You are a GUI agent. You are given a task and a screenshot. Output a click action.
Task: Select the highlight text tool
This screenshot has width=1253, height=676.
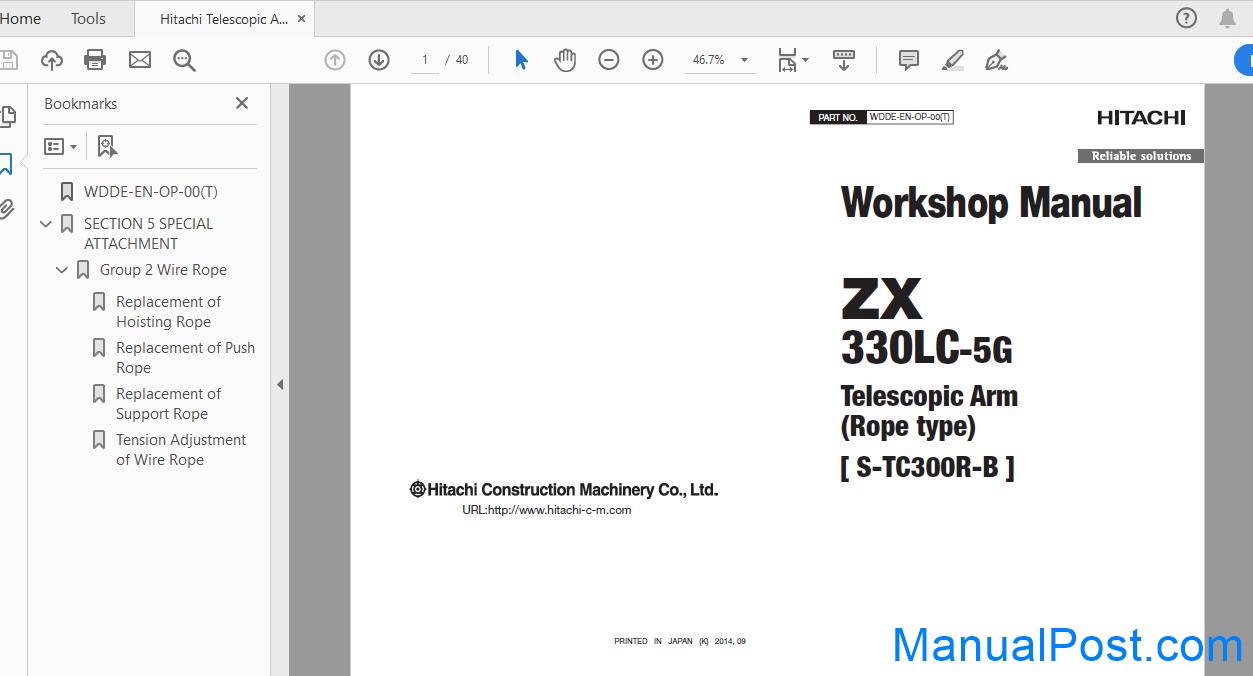953,60
